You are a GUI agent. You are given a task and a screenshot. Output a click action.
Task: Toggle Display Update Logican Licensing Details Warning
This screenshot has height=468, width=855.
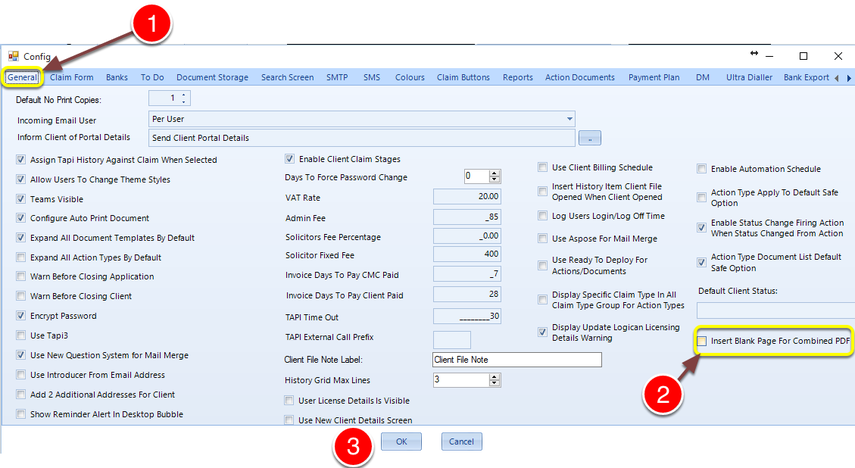tap(543, 332)
